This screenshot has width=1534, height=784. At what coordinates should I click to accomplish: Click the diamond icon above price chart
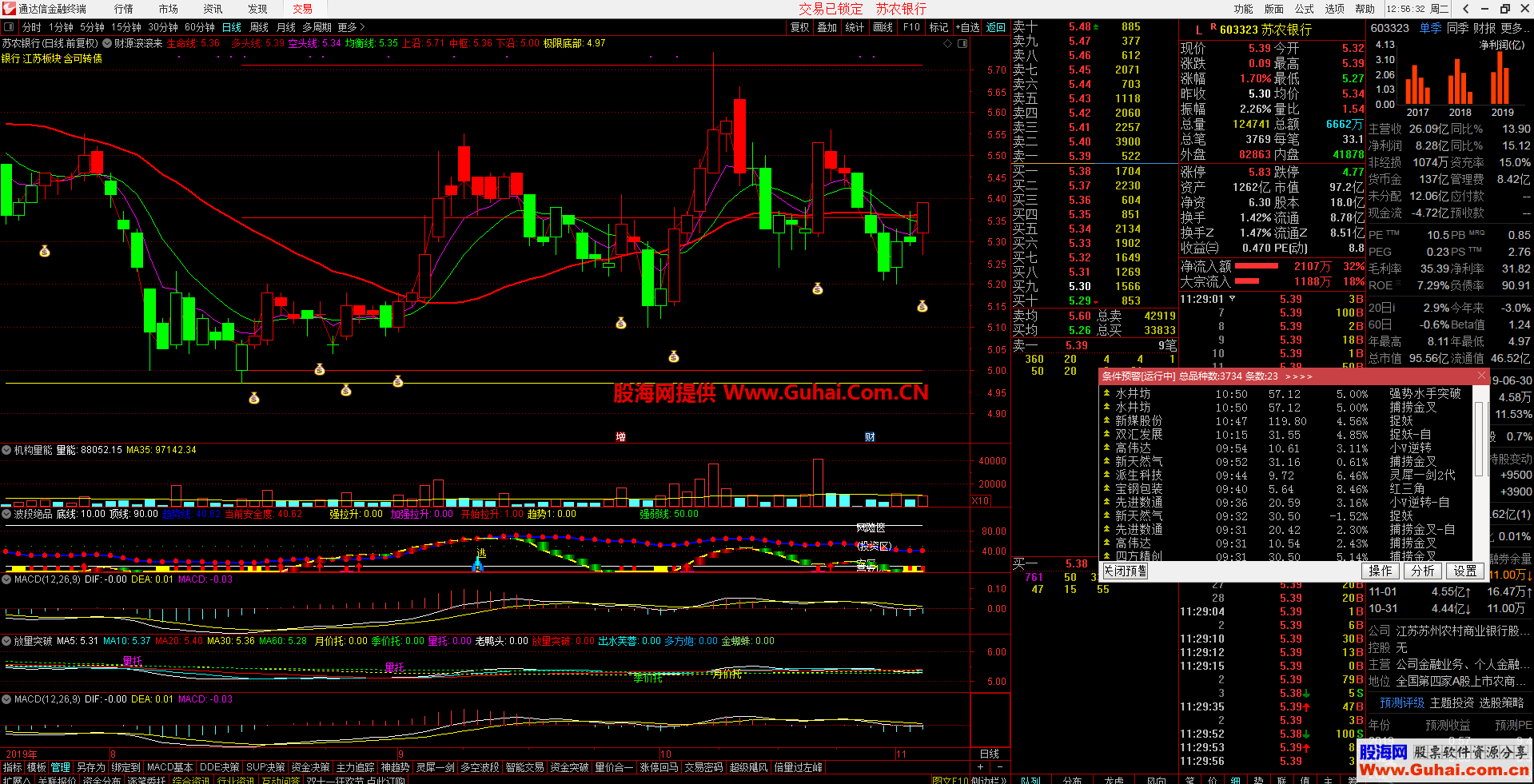click(947, 44)
